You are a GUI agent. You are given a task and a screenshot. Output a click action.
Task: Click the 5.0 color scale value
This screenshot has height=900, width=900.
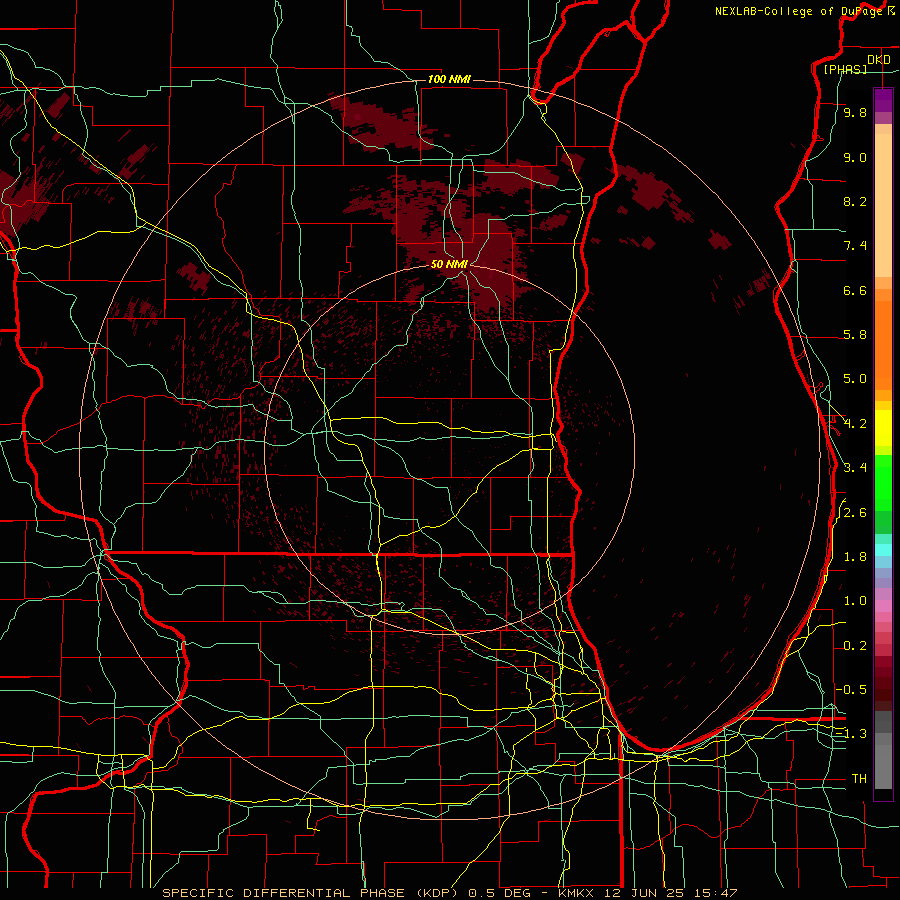click(855, 379)
